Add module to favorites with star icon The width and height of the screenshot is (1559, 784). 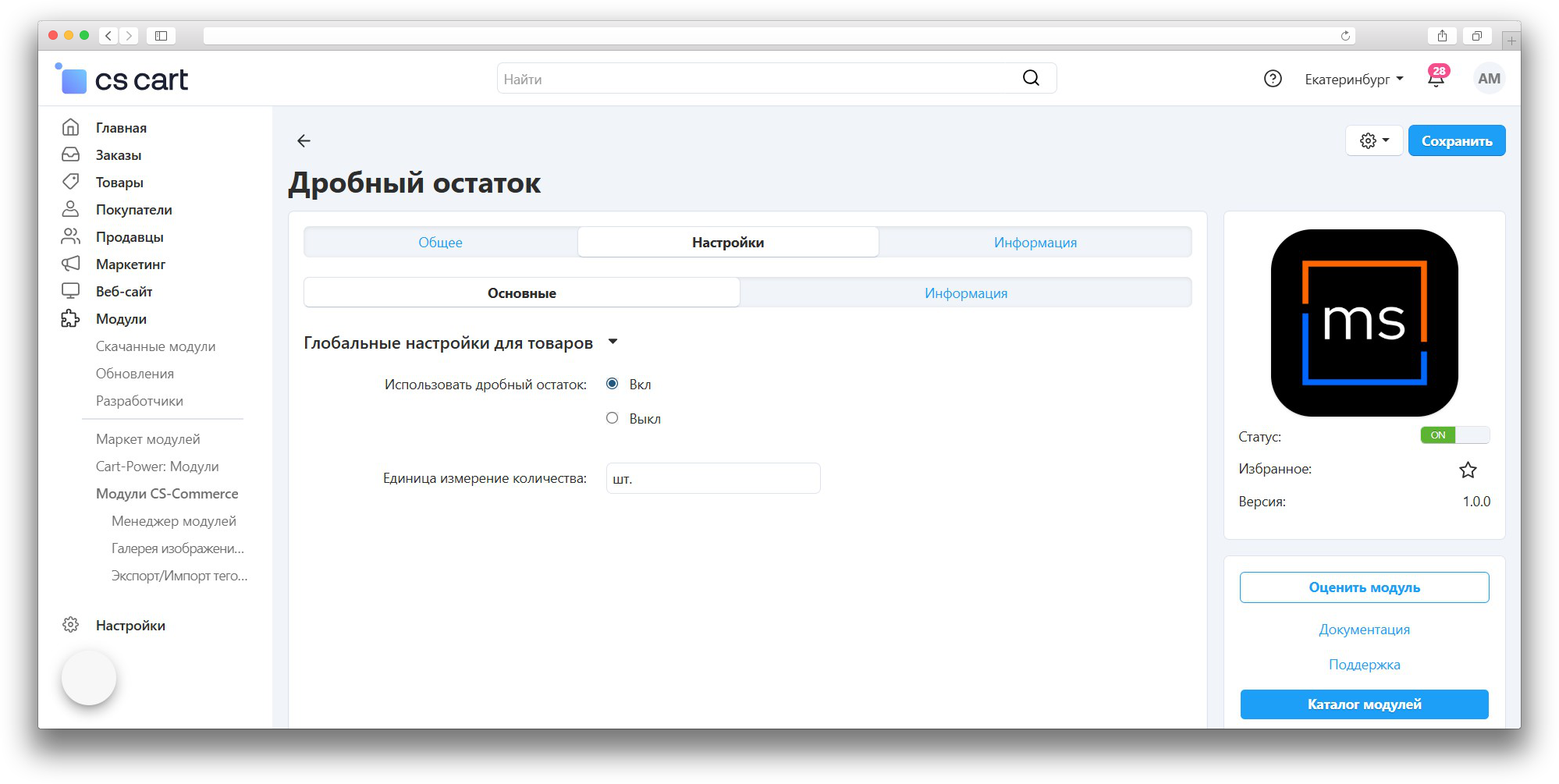(1468, 470)
